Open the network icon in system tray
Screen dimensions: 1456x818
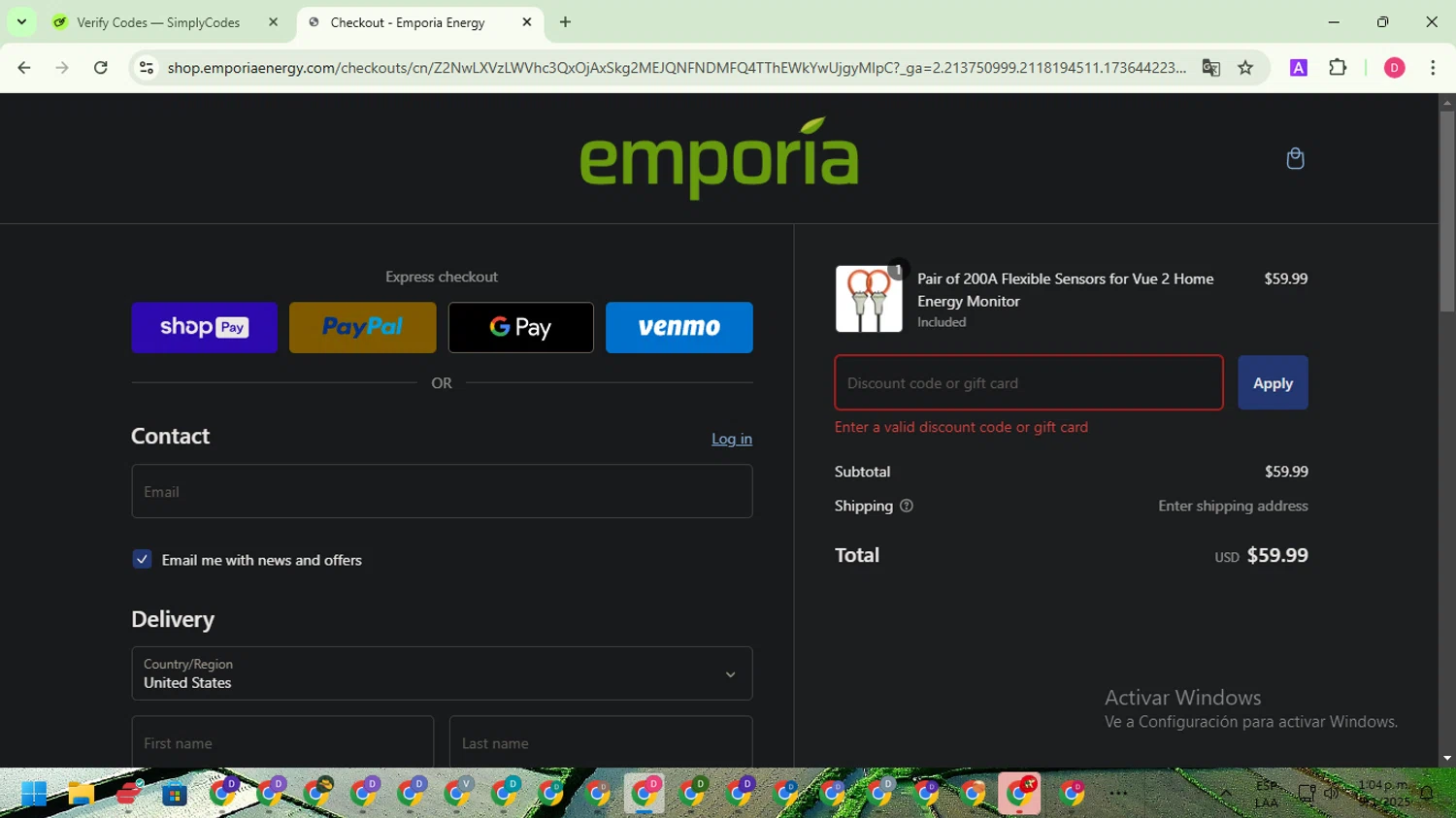click(1307, 793)
